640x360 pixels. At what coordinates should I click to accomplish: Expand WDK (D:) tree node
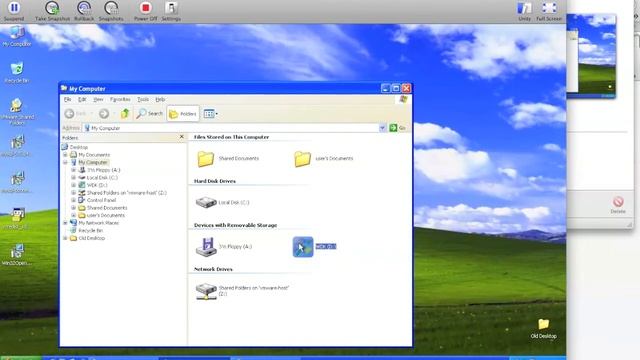73,185
